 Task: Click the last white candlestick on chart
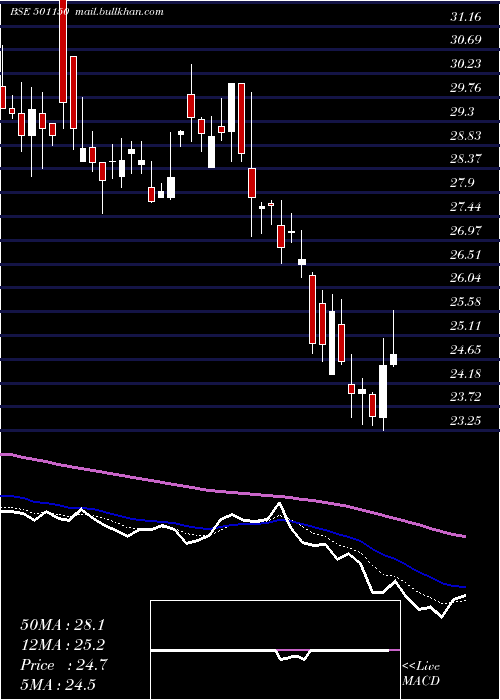coord(394,359)
